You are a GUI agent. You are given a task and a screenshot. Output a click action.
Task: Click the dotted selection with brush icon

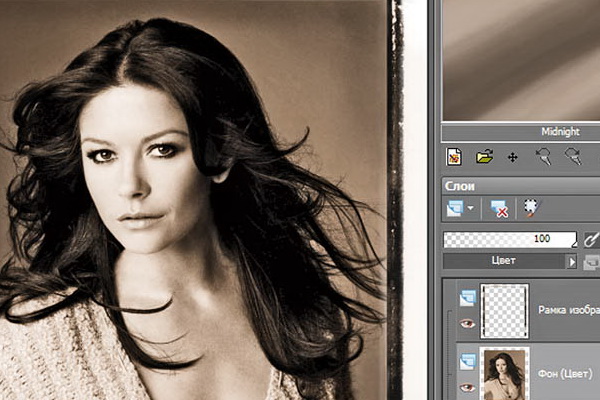pyautogui.click(x=532, y=208)
